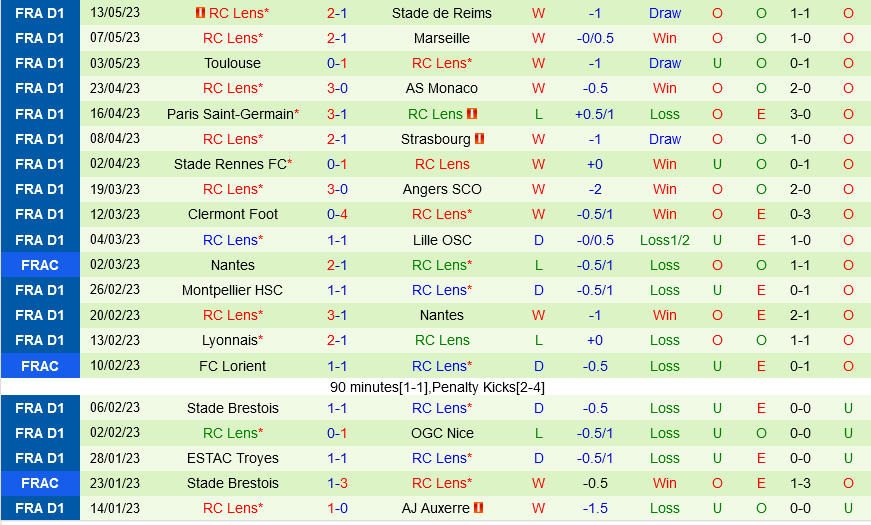Click the penalty kicks note row
871x525 pixels.
[x=436, y=387]
